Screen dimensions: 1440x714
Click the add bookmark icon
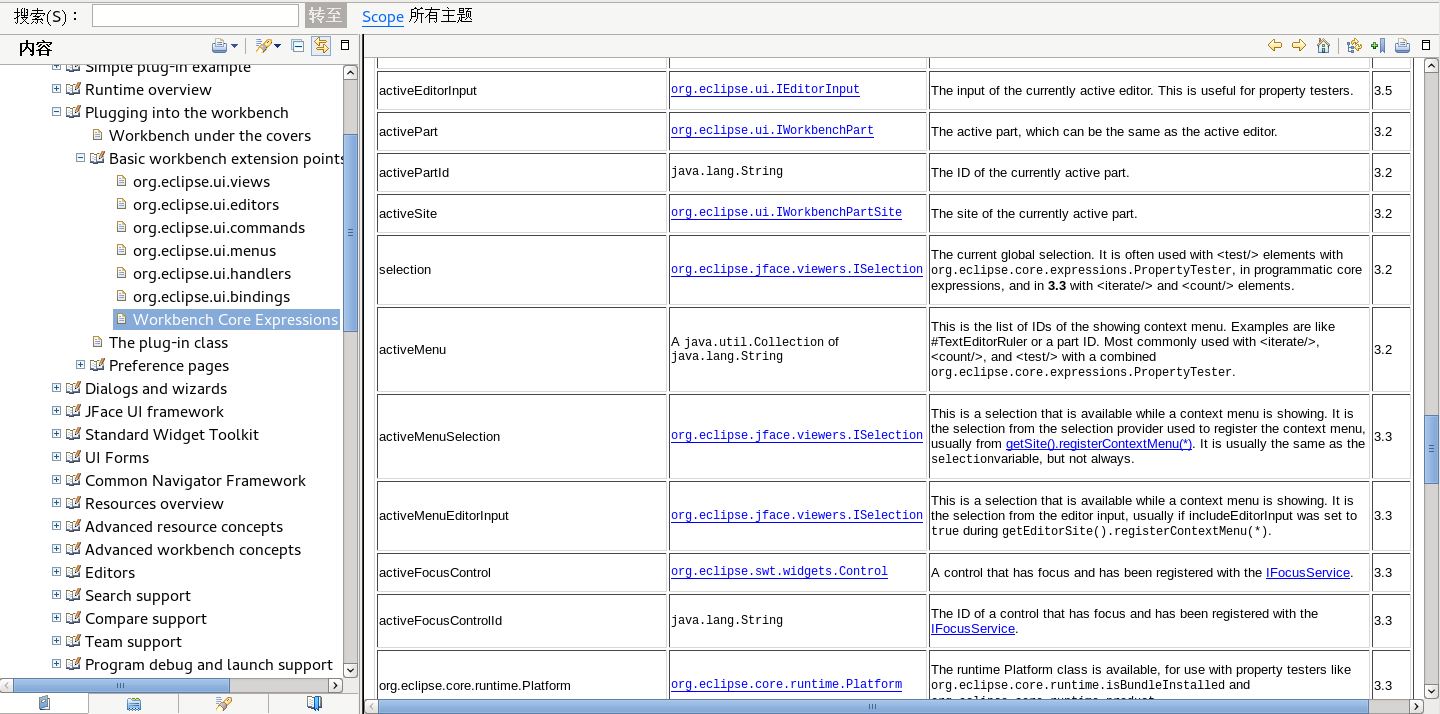coord(1378,45)
